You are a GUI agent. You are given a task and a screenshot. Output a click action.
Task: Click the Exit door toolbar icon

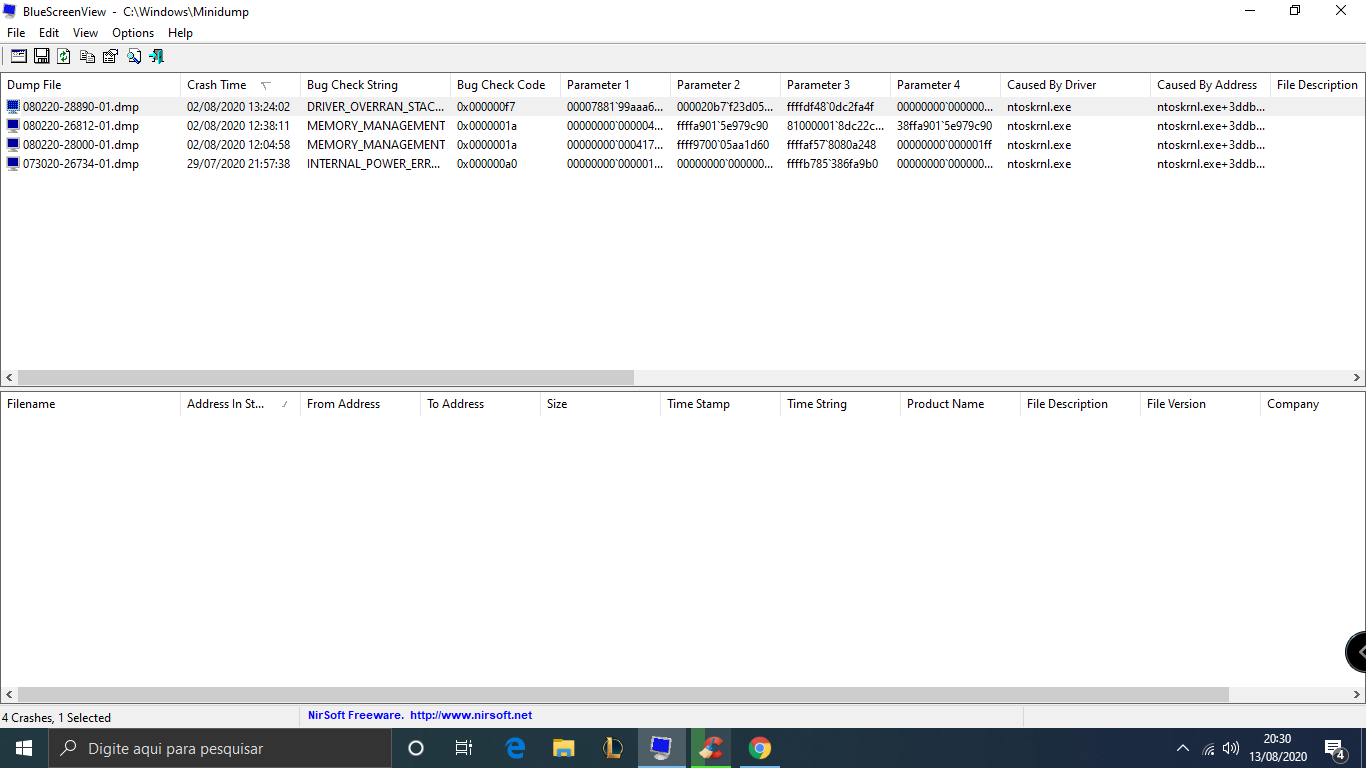click(157, 56)
